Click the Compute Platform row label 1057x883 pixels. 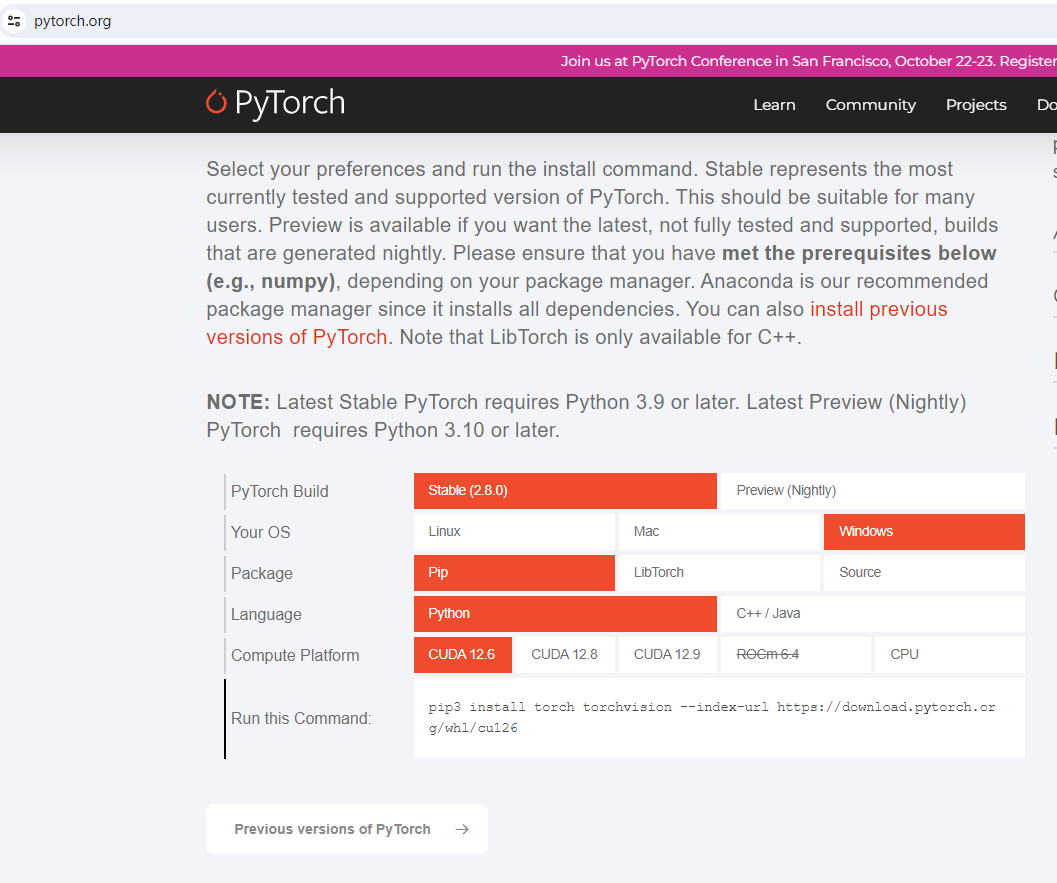coord(295,656)
